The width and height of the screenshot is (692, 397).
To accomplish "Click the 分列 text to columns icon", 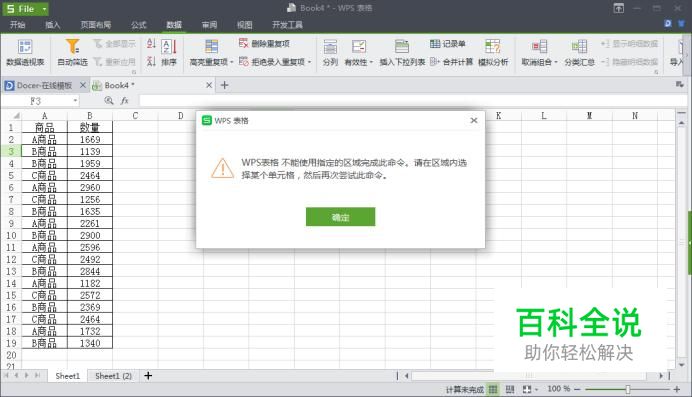I will (x=330, y=47).
